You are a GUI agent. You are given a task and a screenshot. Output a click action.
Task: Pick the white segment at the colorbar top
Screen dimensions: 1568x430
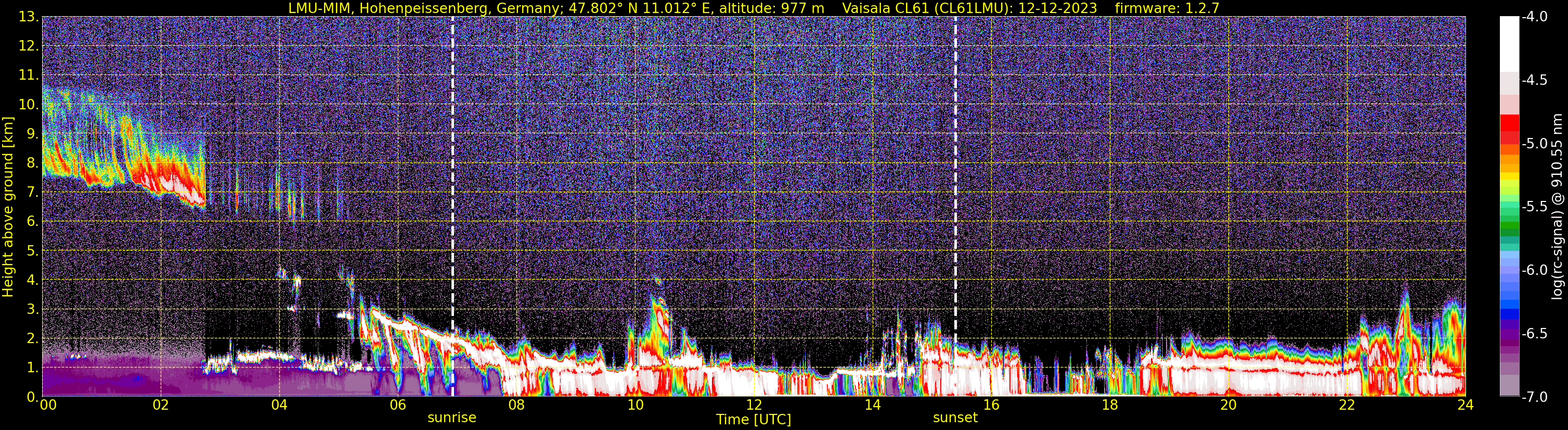pos(1509,44)
